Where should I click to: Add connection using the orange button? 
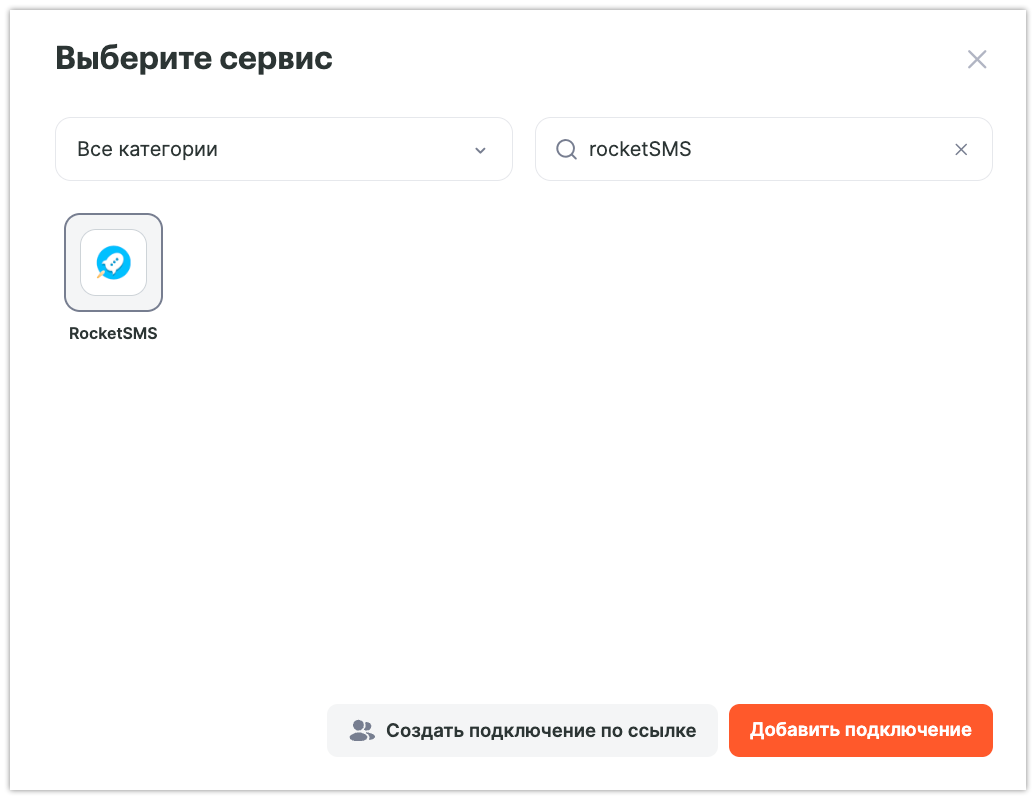tap(860, 730)
